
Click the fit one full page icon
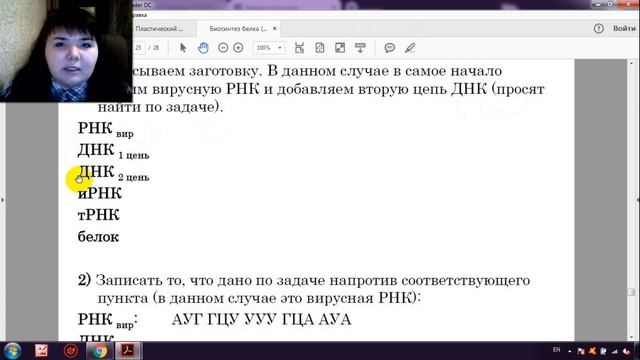click(320, 48)
